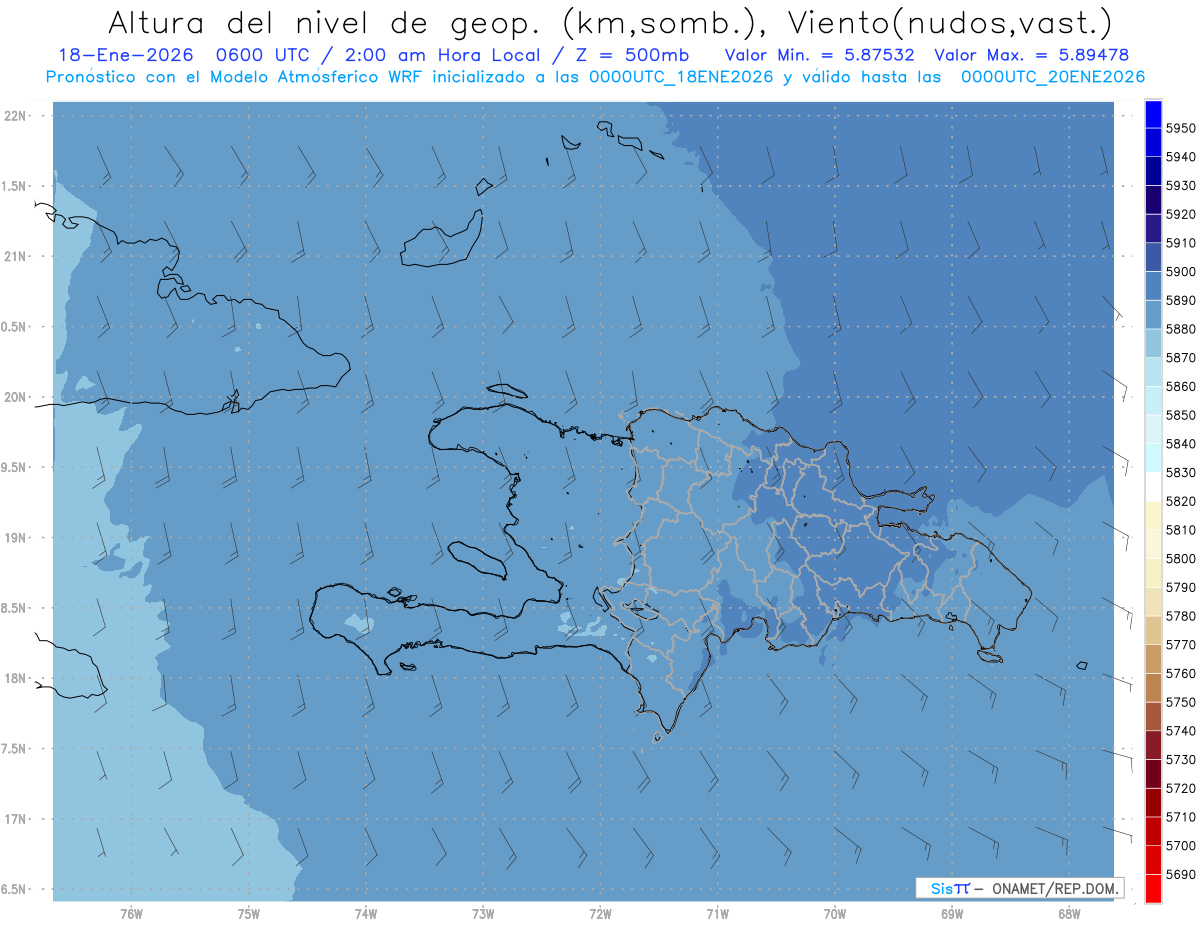Image resolution: width=1200 pixels, height=927 pixels.
Task: Pick the bright red swatch below 5690
Action: (1153, 888)
